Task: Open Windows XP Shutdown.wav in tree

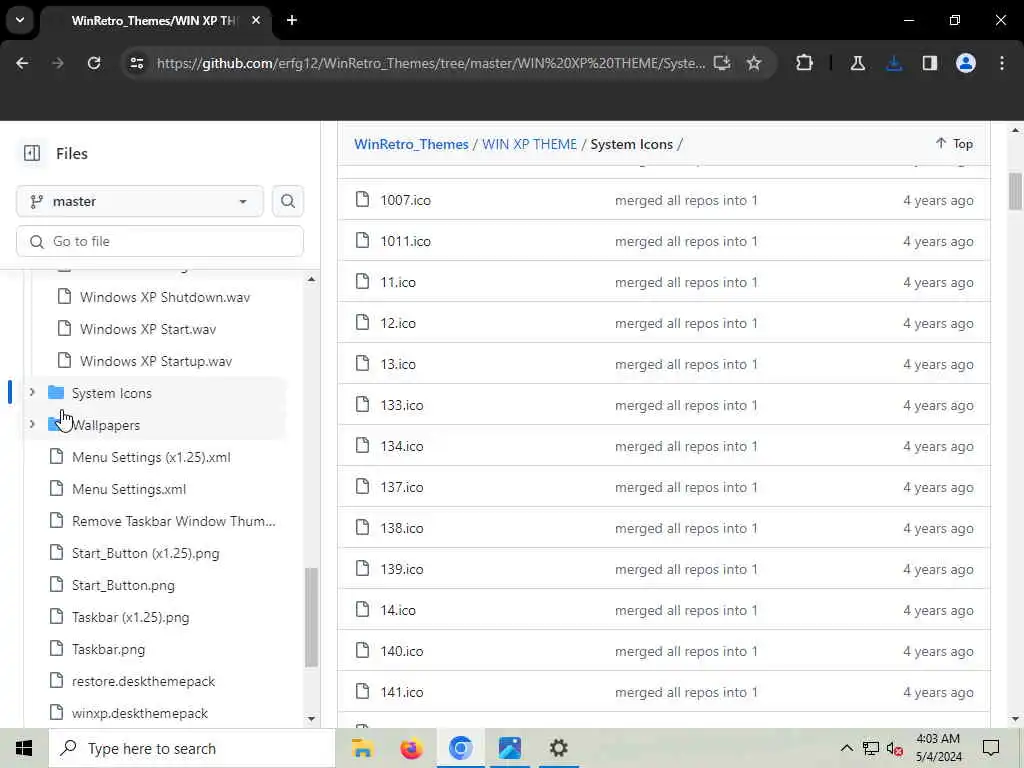Action: (x=165, y=297)
